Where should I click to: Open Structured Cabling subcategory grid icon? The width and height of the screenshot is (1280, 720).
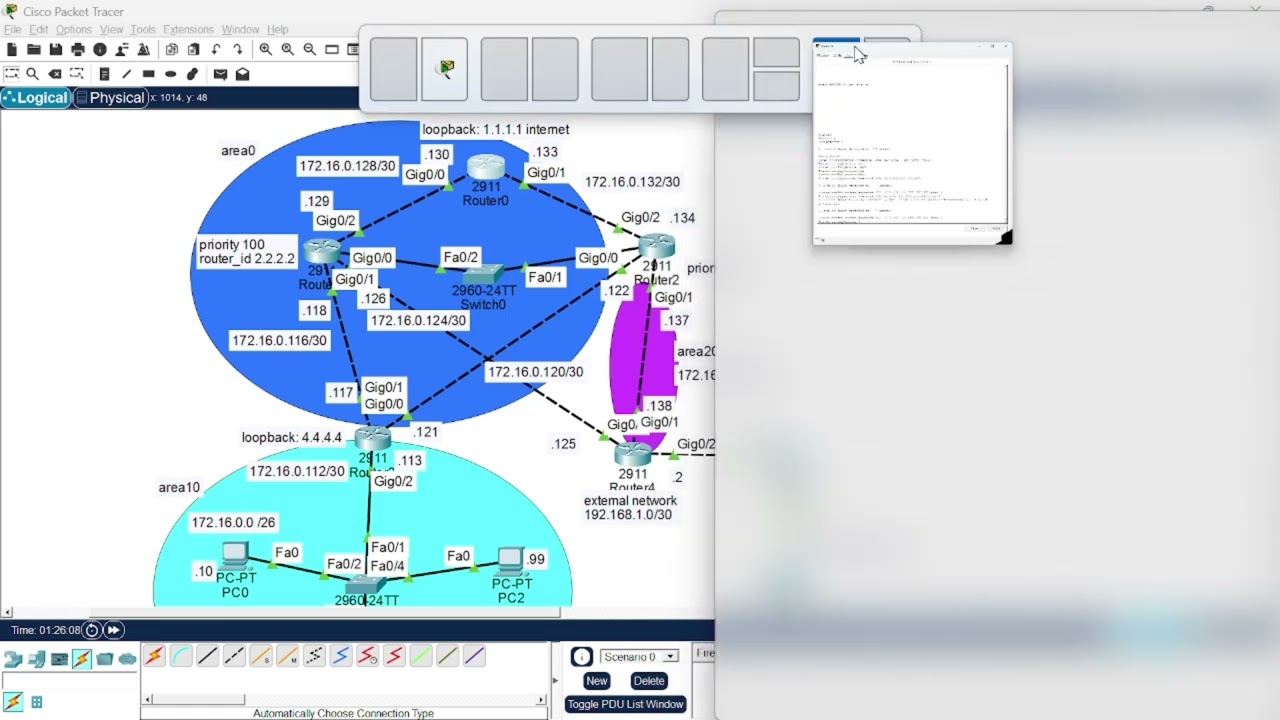pos(37,702)
